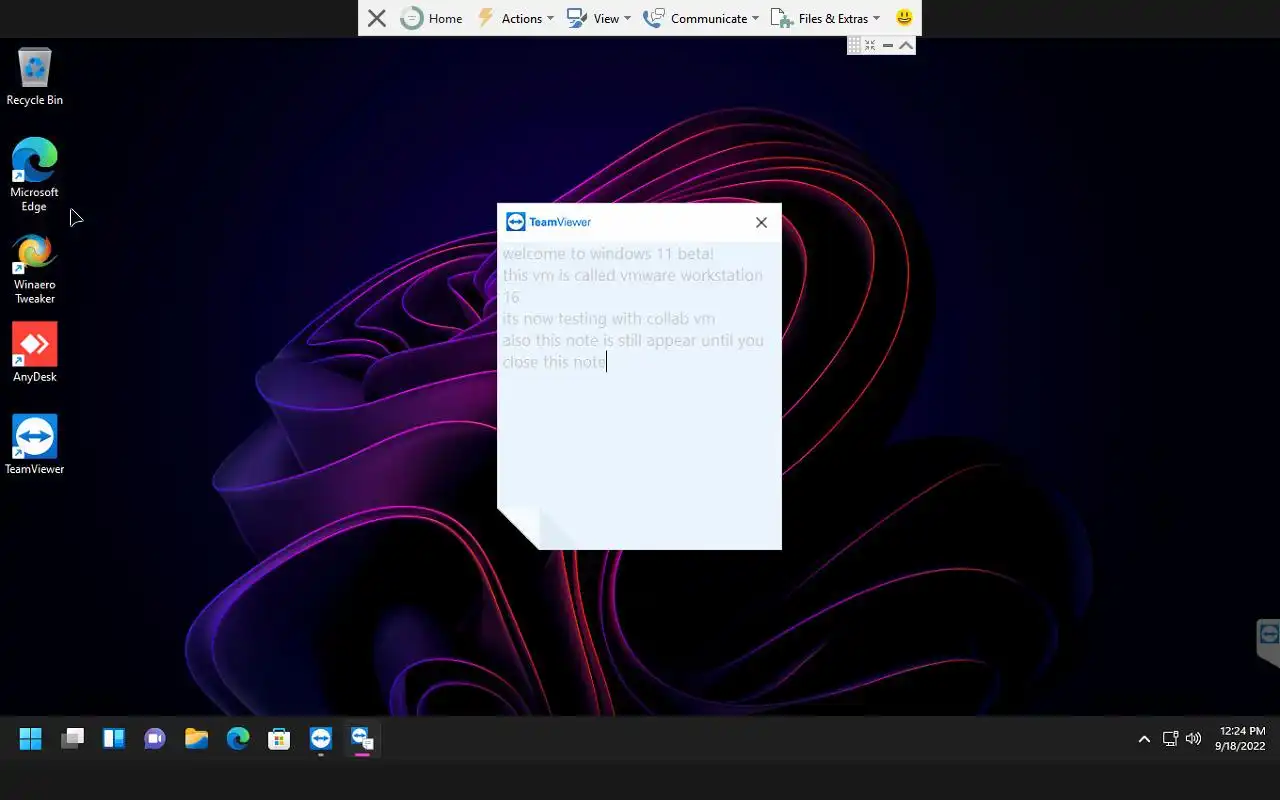Click the network icon in the system tray
Image resolution: width=1280 pixels, height=800 pixels.
pos(1170,739)
